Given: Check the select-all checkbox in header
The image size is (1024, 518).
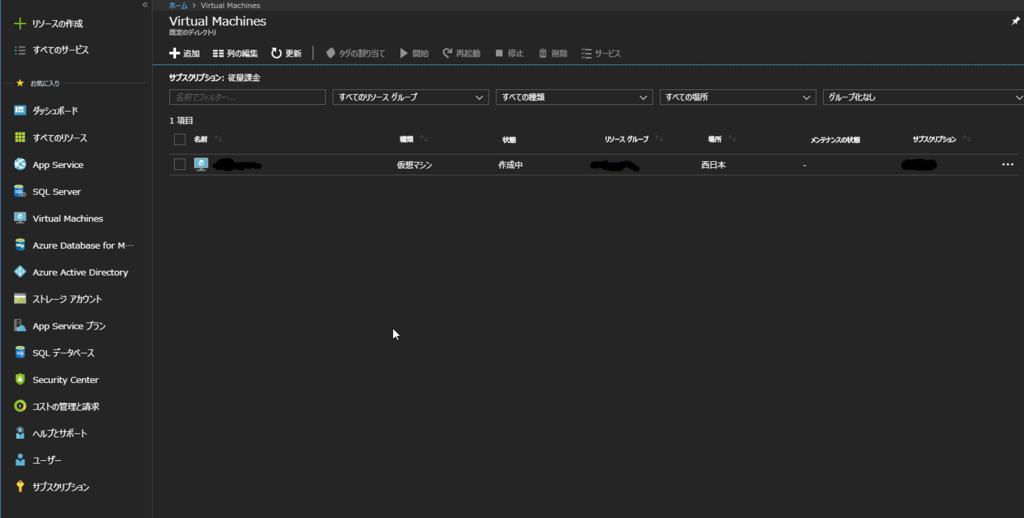Looking at the screenshot, I should (180, 139).
